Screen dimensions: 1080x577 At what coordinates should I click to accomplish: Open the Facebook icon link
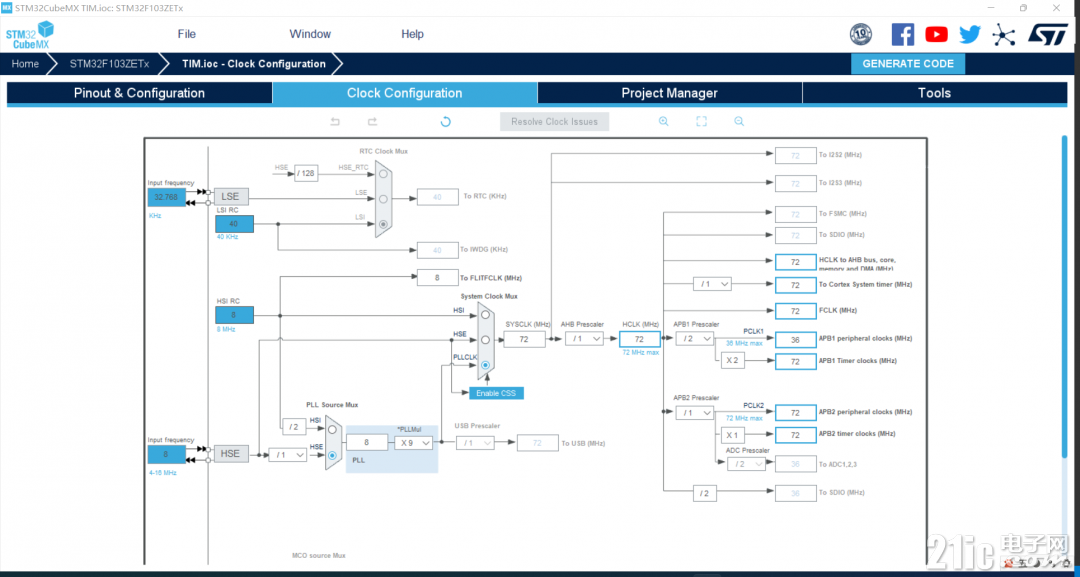[x=902, y=34]
